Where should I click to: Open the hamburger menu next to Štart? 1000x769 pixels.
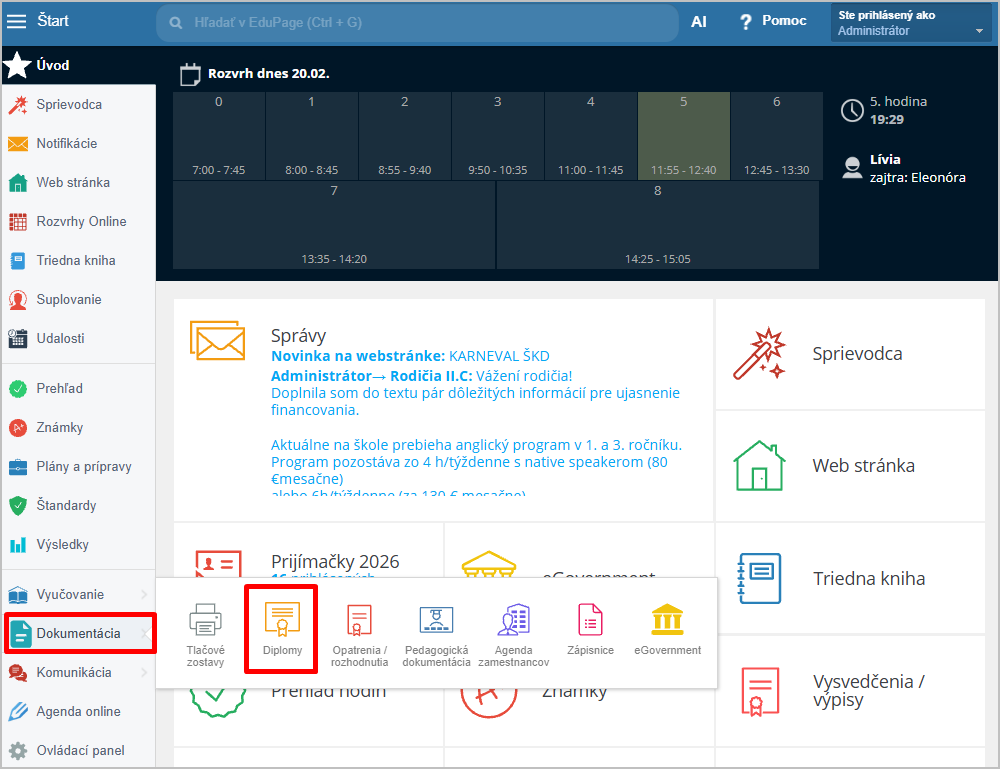click(16, 21)
